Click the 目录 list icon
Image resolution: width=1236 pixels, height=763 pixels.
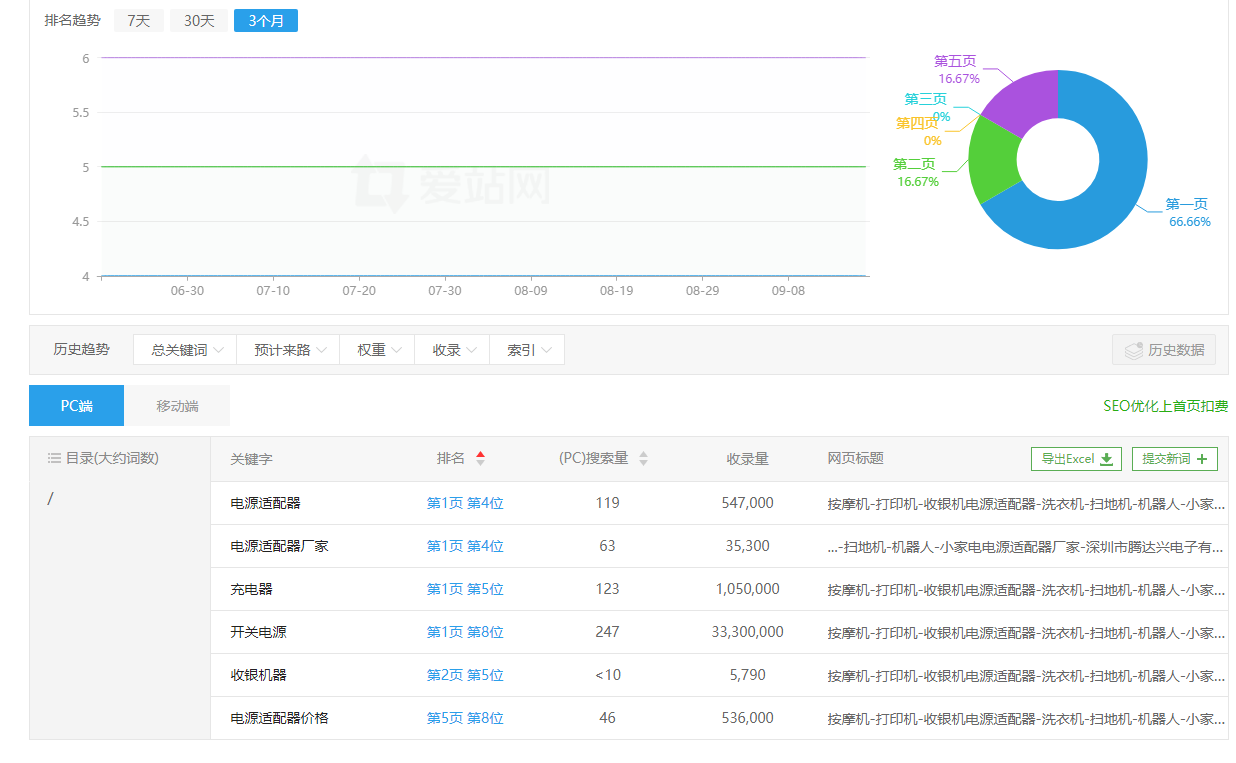54,458
